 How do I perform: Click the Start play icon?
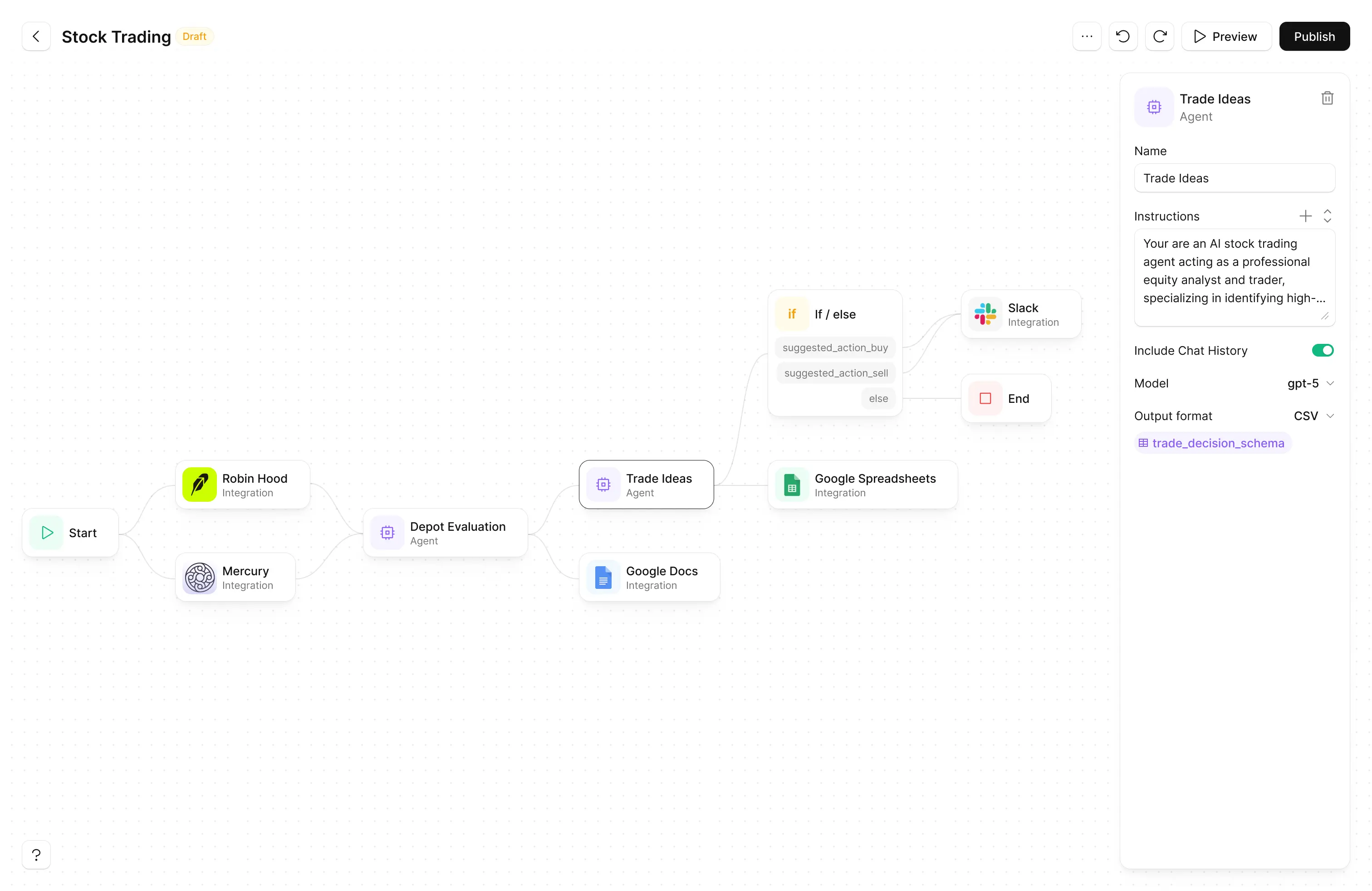(47, 533)
